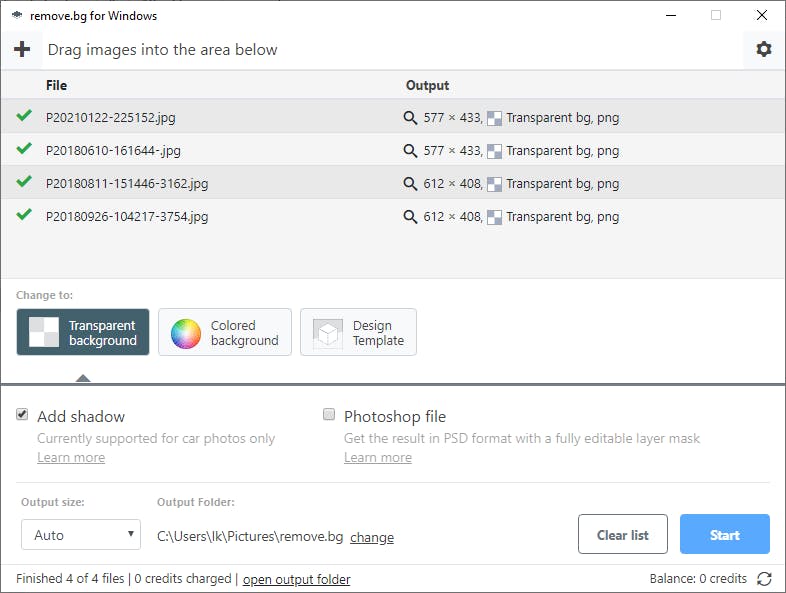Click magnifier icon for P20180811-151446-3162.jpg output

410,184
